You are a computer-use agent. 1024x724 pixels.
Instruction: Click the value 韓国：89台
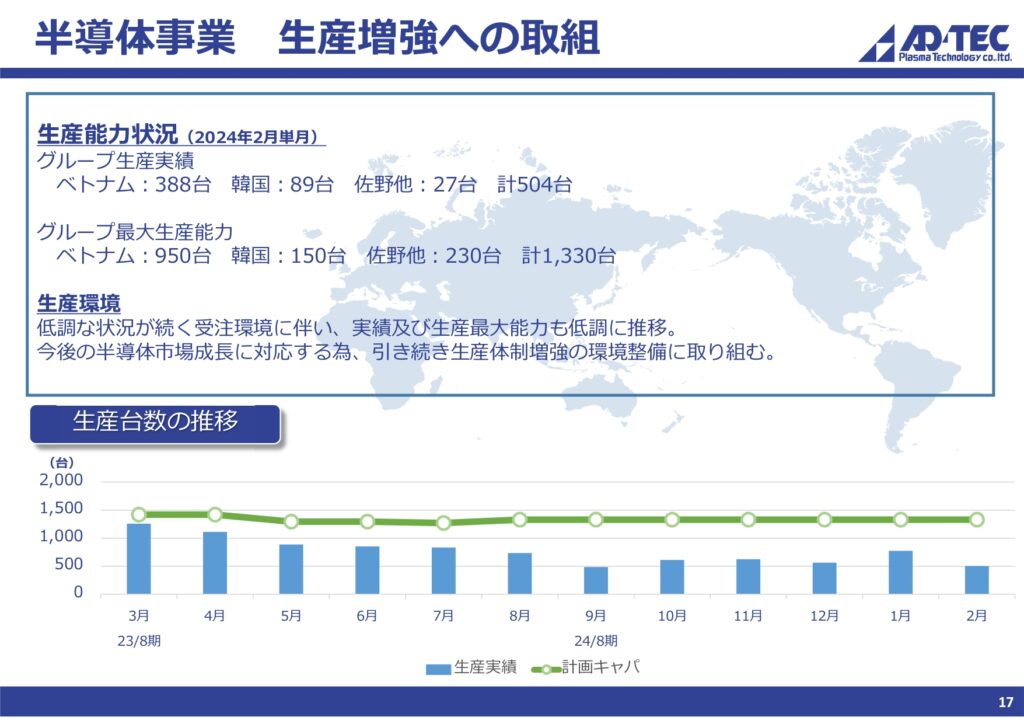pyautogui.click(x=283, y=184)
